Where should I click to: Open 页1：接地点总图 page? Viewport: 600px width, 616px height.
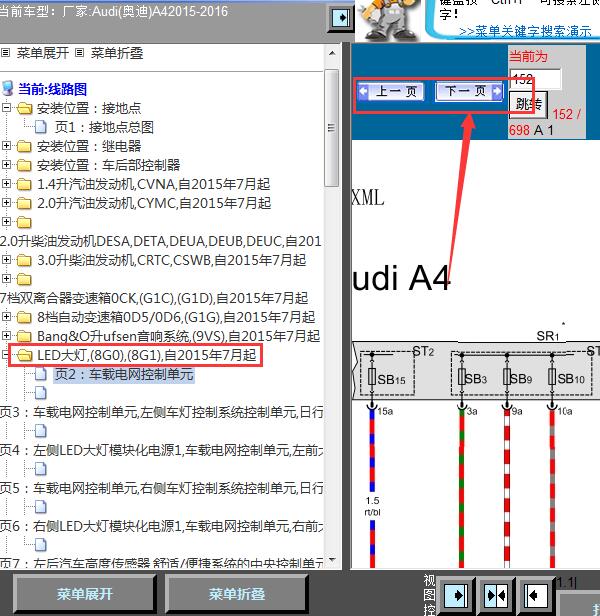(x=104, y=127)
